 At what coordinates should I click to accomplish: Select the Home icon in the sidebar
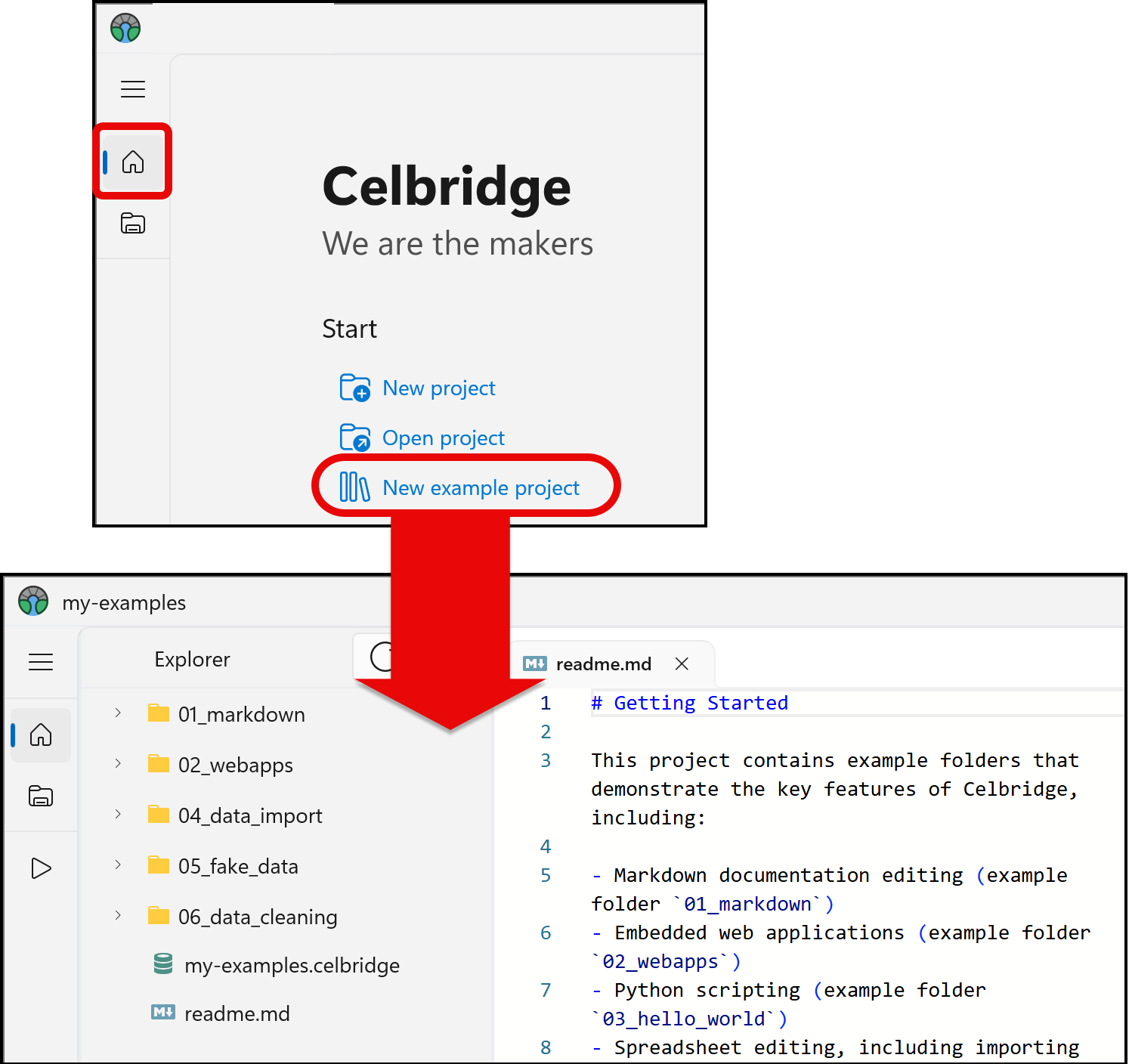tap(133, 161)
